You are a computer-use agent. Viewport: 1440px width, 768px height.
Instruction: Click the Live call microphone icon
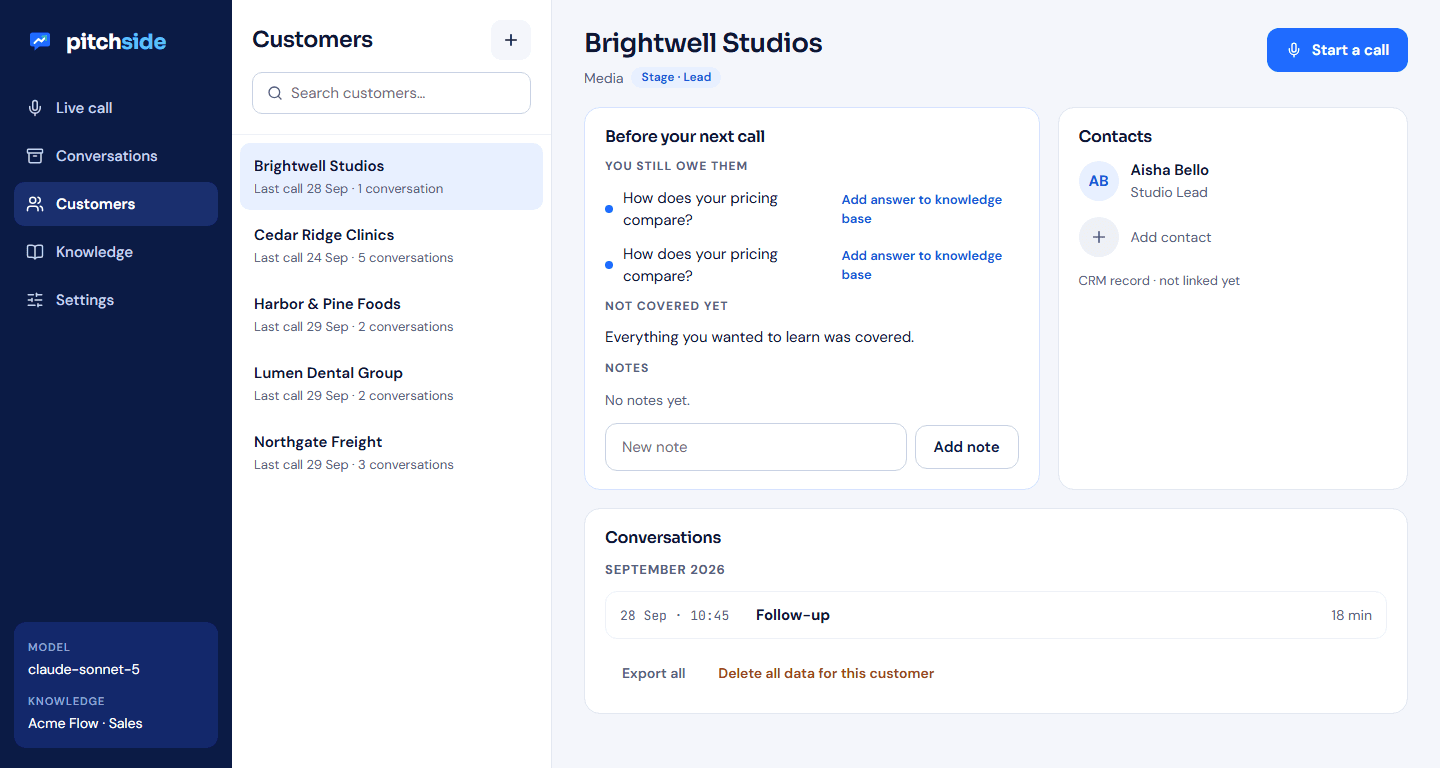point(35,108)
